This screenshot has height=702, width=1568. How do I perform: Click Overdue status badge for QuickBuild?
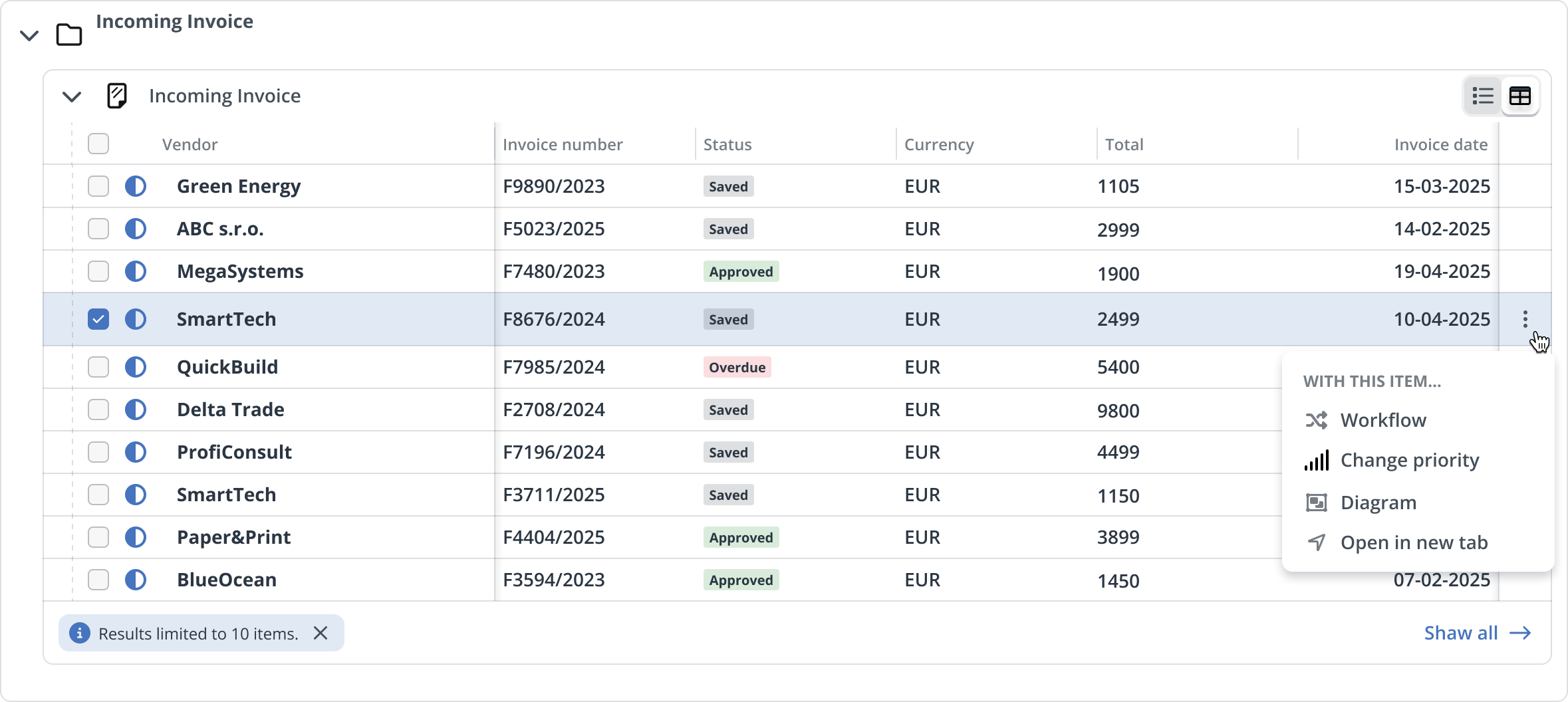click(x=737, y=367)
